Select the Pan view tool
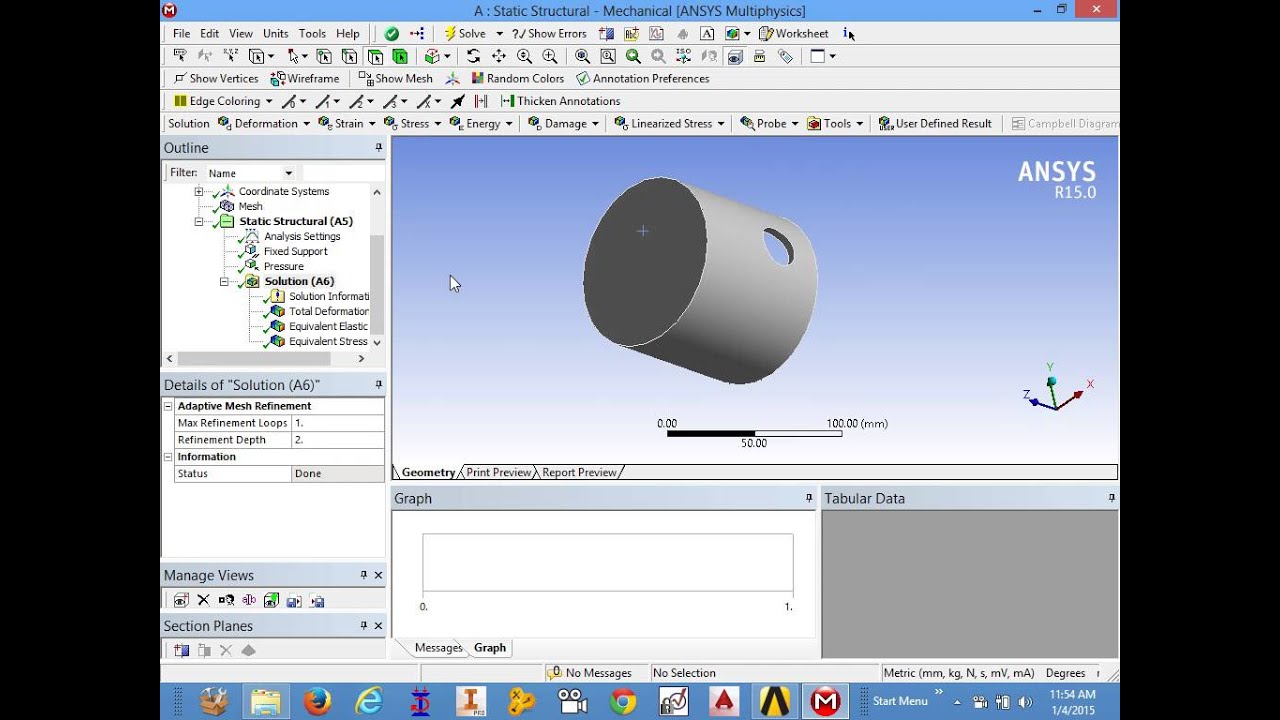This screenshot has width=1280, height=720. 499,56
